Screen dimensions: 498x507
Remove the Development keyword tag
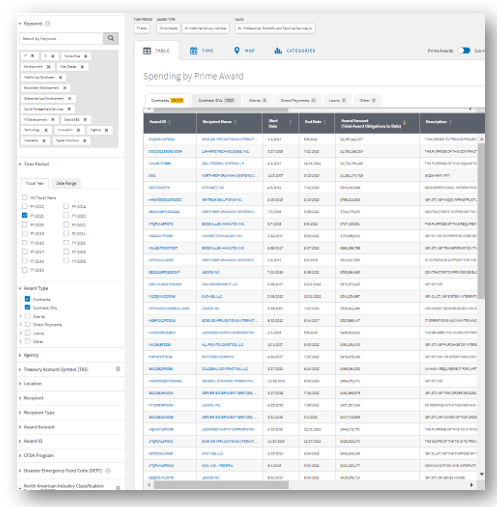[49, 67]
